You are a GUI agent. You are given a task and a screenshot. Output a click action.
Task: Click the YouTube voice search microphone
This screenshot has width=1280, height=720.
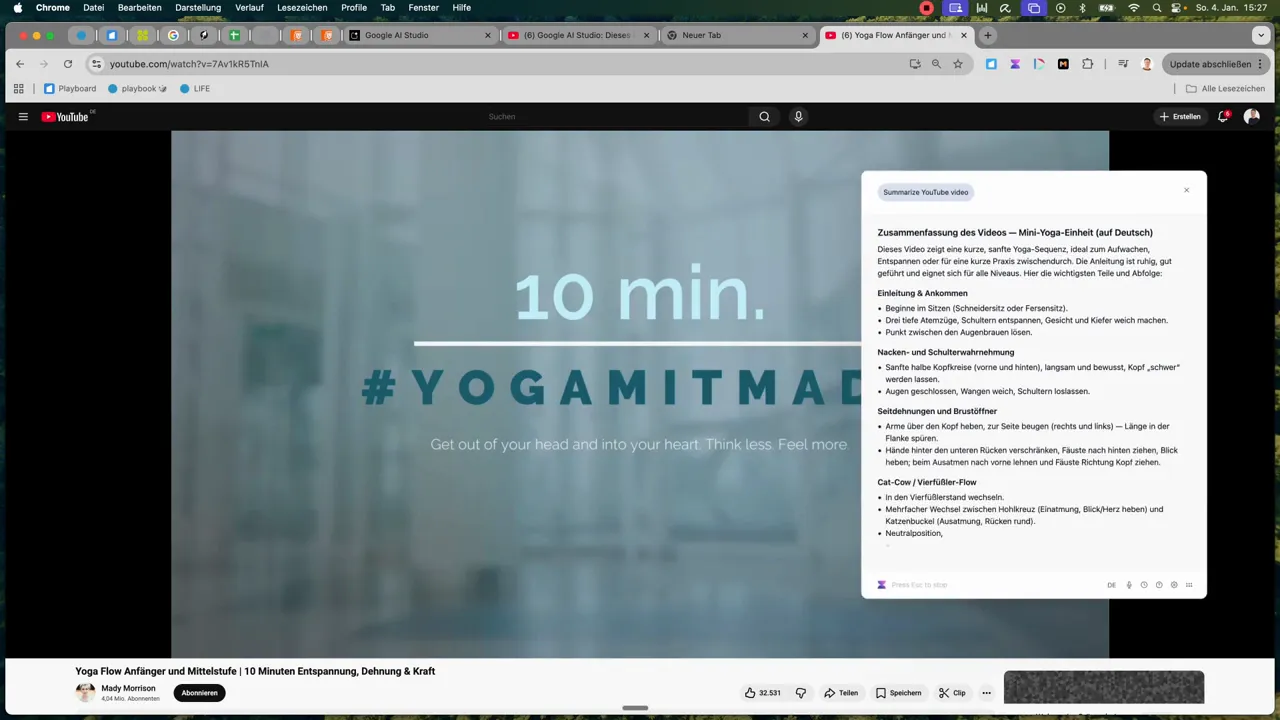798,117
